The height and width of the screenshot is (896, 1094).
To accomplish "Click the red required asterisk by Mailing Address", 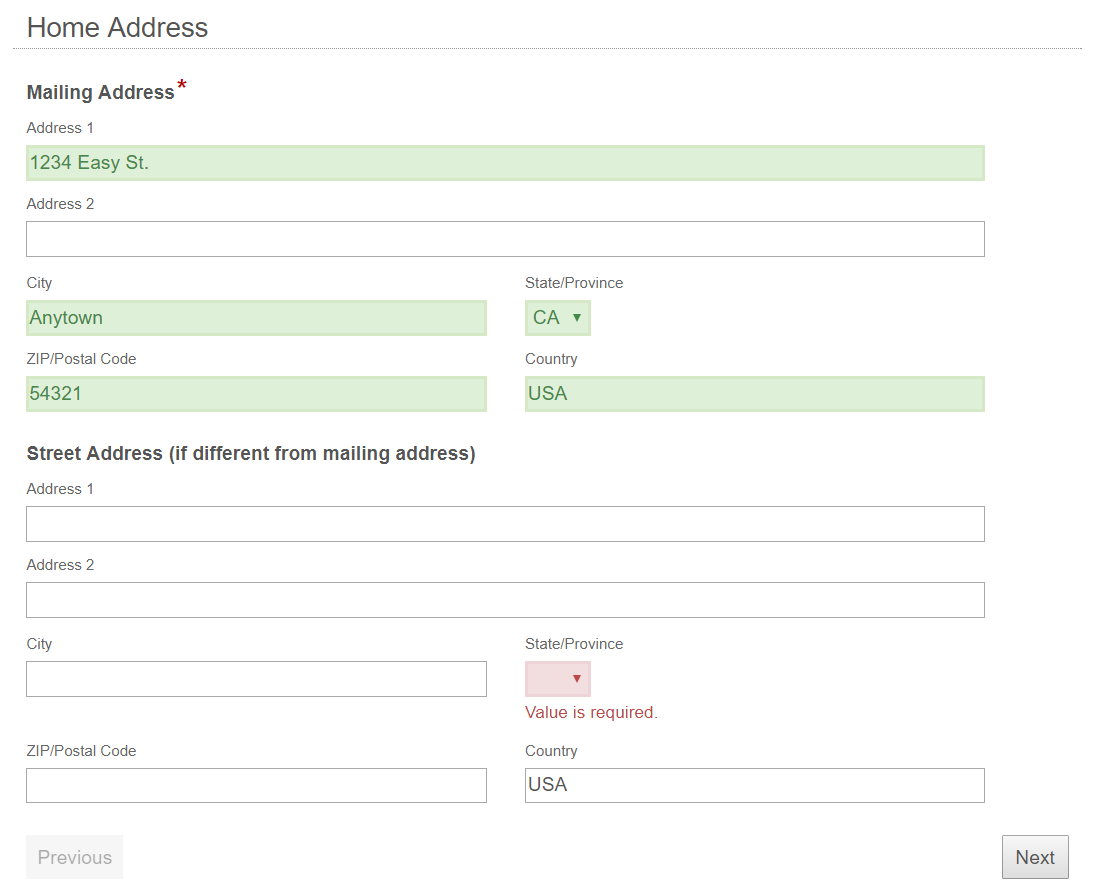I will tap(182, 86).
